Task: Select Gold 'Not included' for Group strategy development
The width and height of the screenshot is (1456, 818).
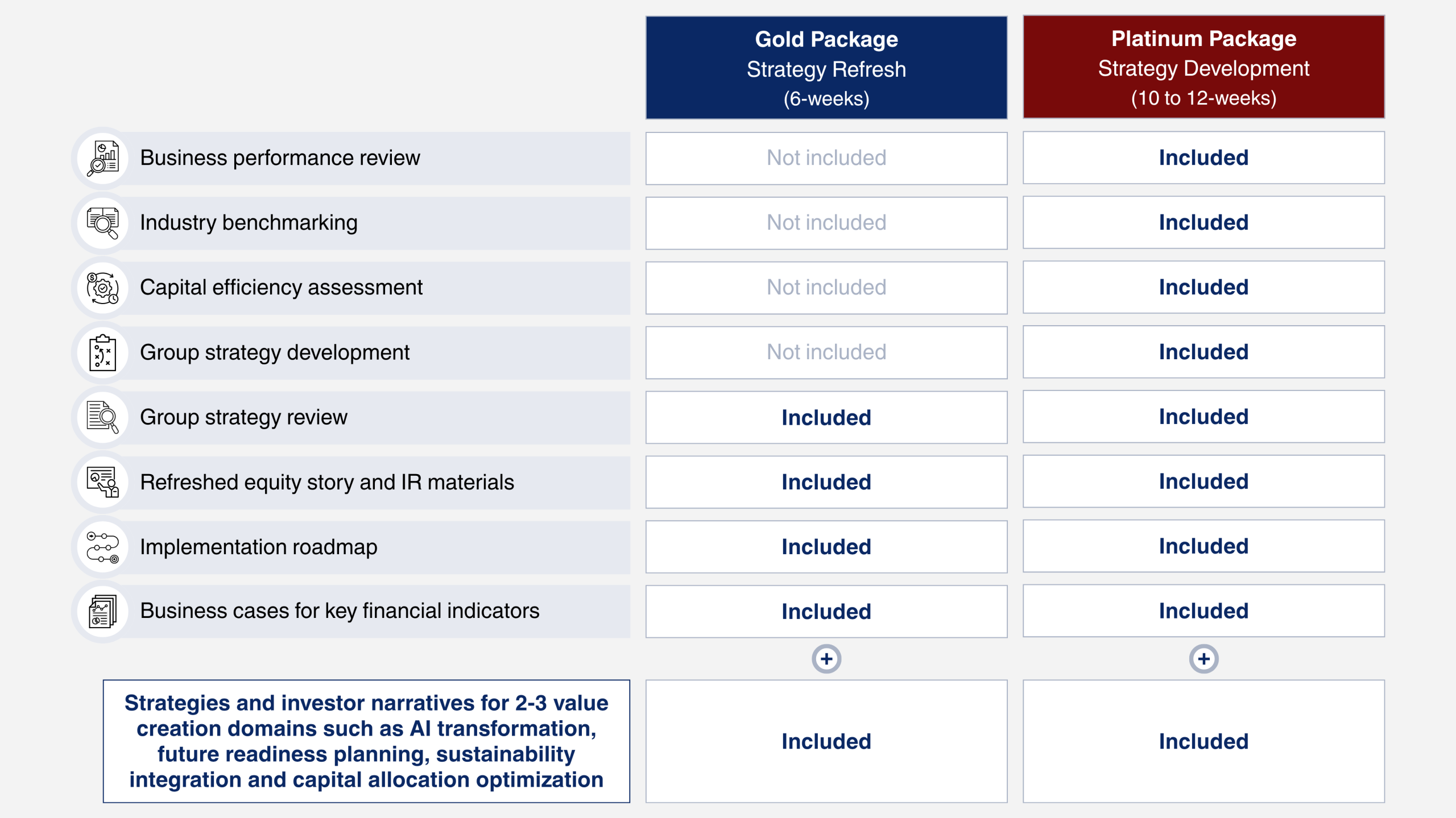Action: [x=826, y=352]
